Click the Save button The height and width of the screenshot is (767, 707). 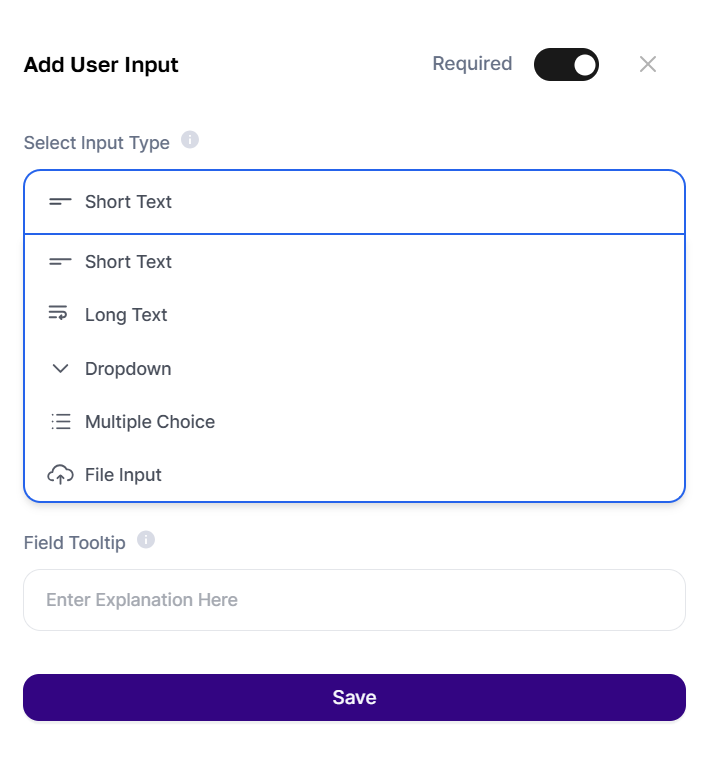click(x=354, y=698)
